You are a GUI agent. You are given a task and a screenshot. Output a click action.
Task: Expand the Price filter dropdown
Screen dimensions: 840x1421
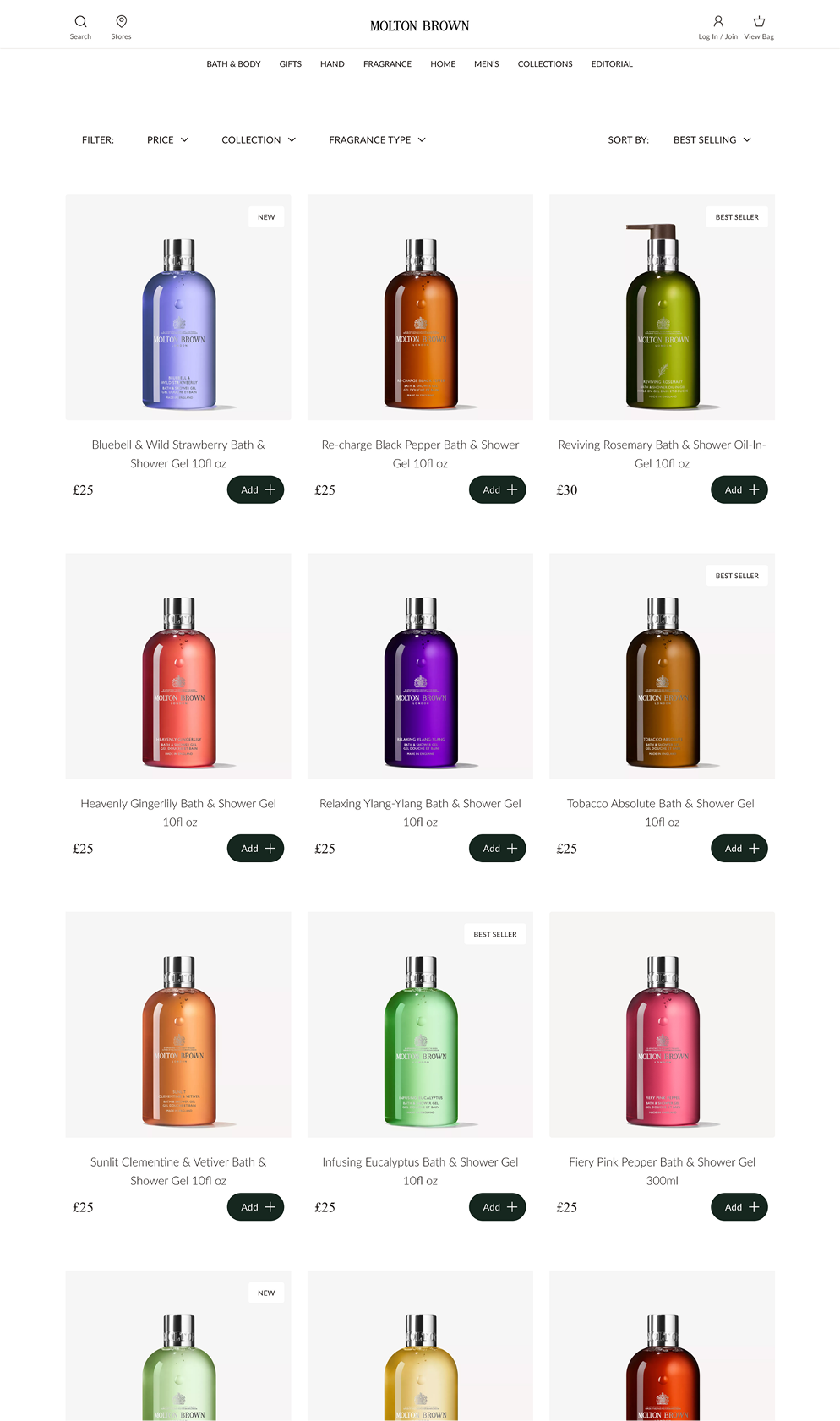tap(168, 140)
